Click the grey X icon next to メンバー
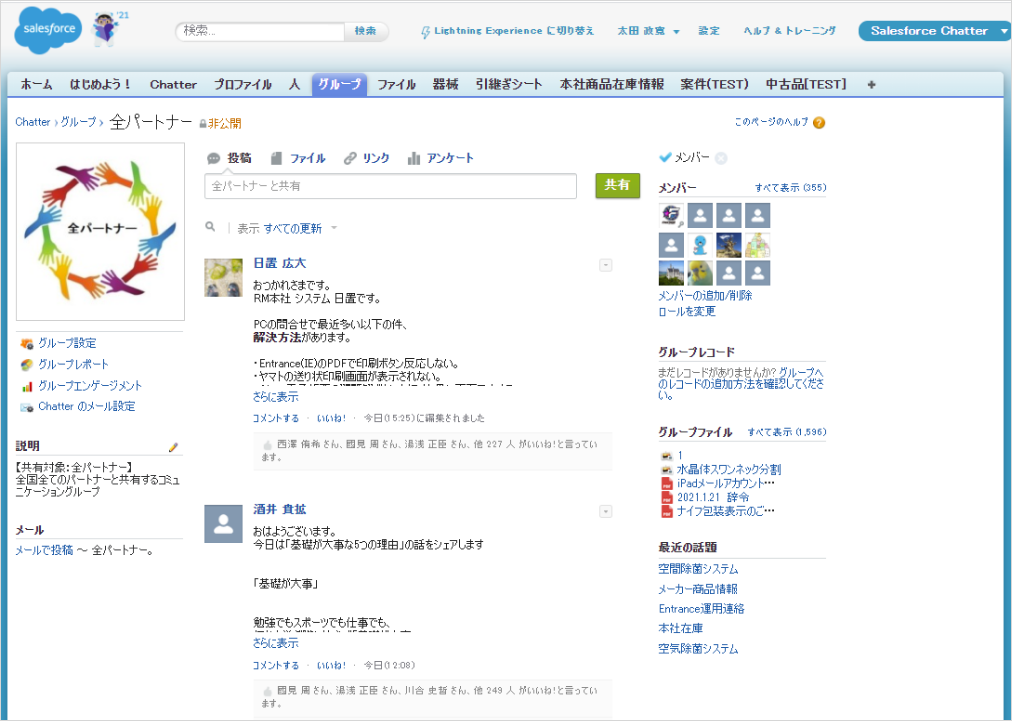Screen dimensions: 1012x721 tap(721, 158)
